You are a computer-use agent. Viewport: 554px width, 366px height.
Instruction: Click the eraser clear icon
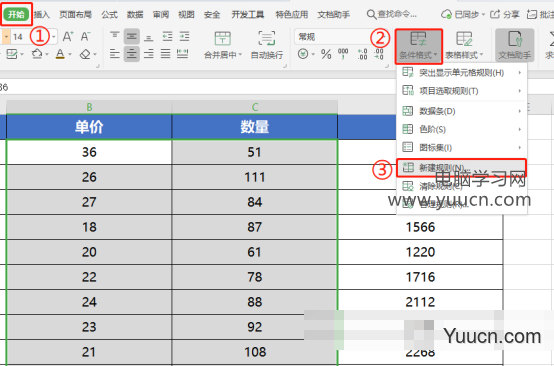click(85, 54)
